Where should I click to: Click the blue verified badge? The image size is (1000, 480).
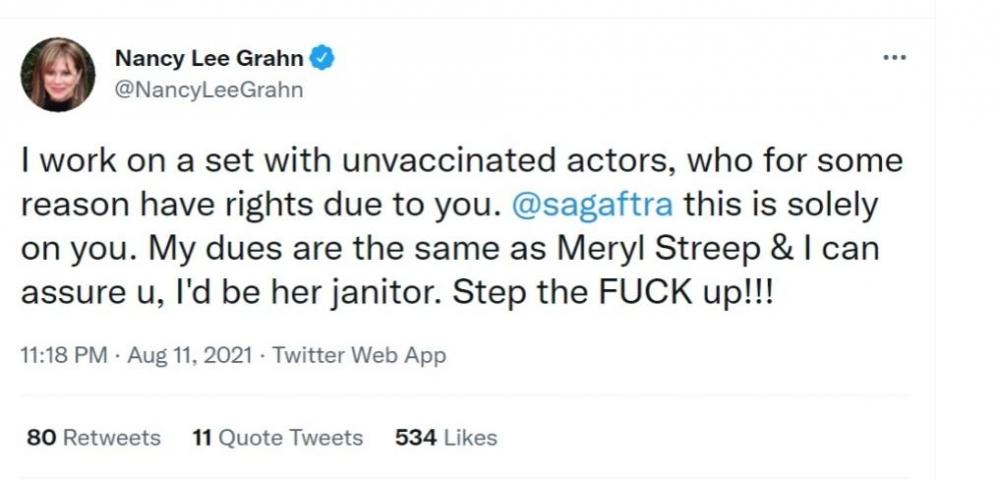(x=322, y=59)
